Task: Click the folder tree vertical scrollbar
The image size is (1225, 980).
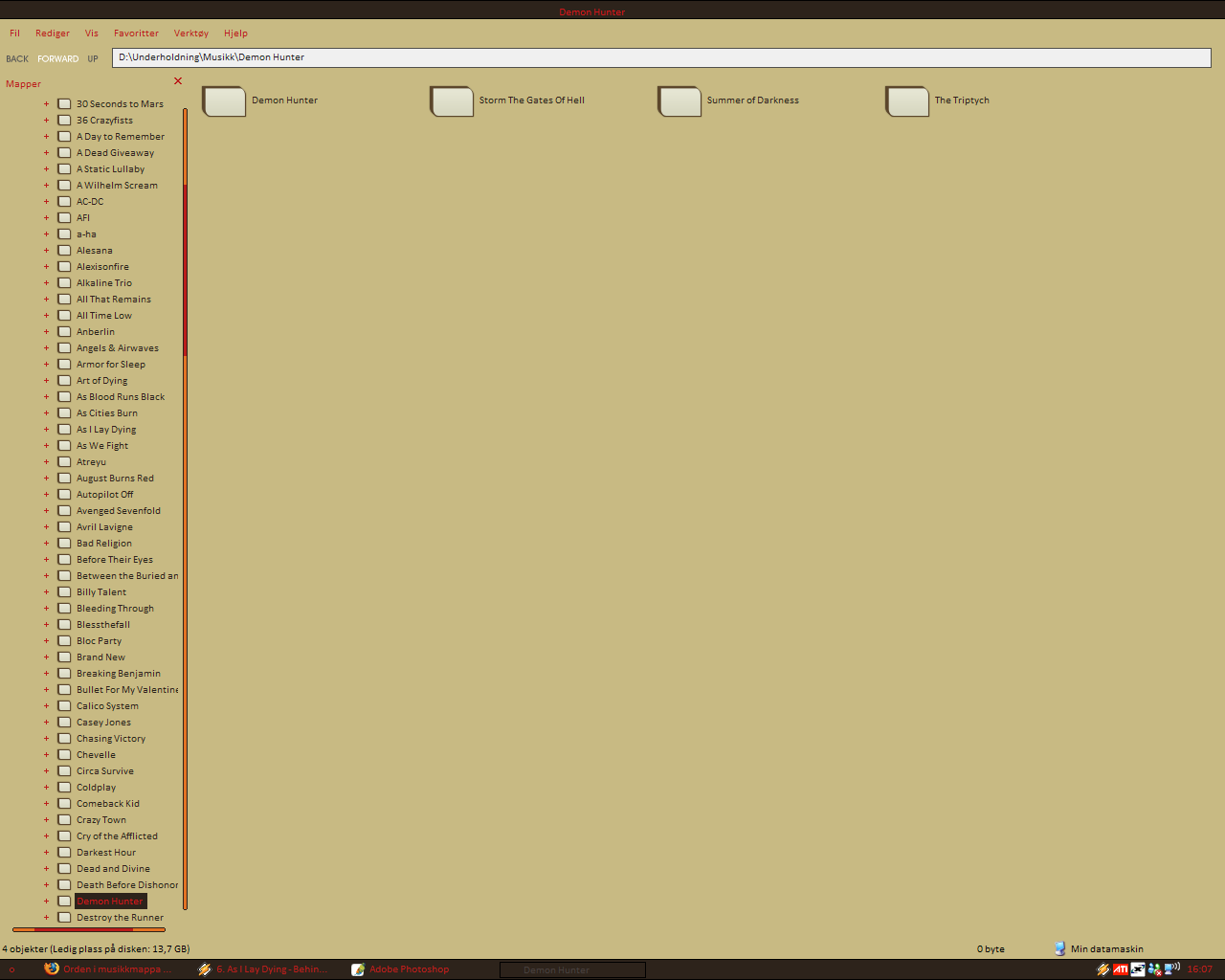Action: 185,507
